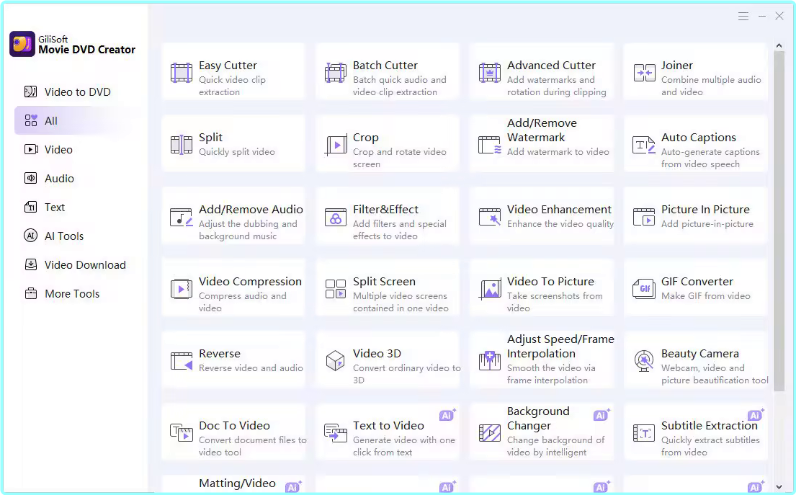Open the hamburger menu in title bar
The width and height of the screenshot is (796, 495).
coord(743,16)
